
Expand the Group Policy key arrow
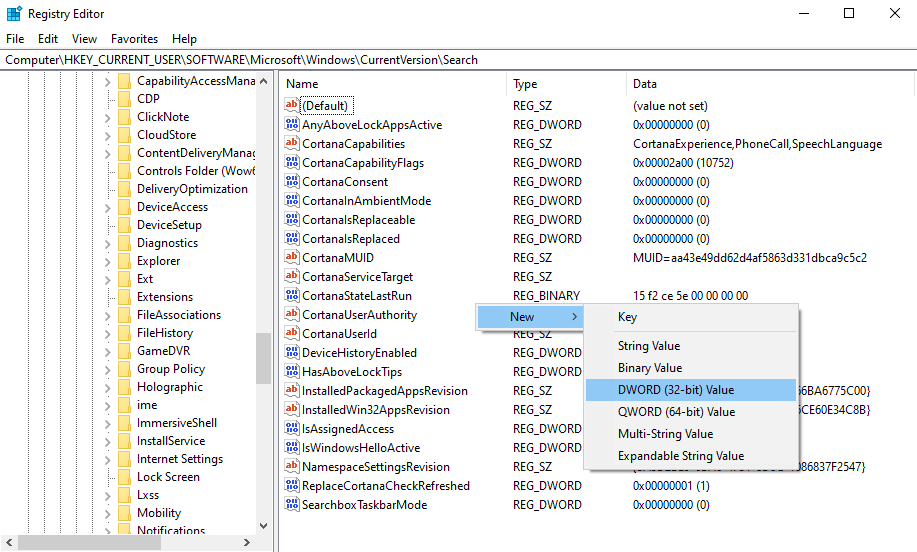(x=108, y=370)
